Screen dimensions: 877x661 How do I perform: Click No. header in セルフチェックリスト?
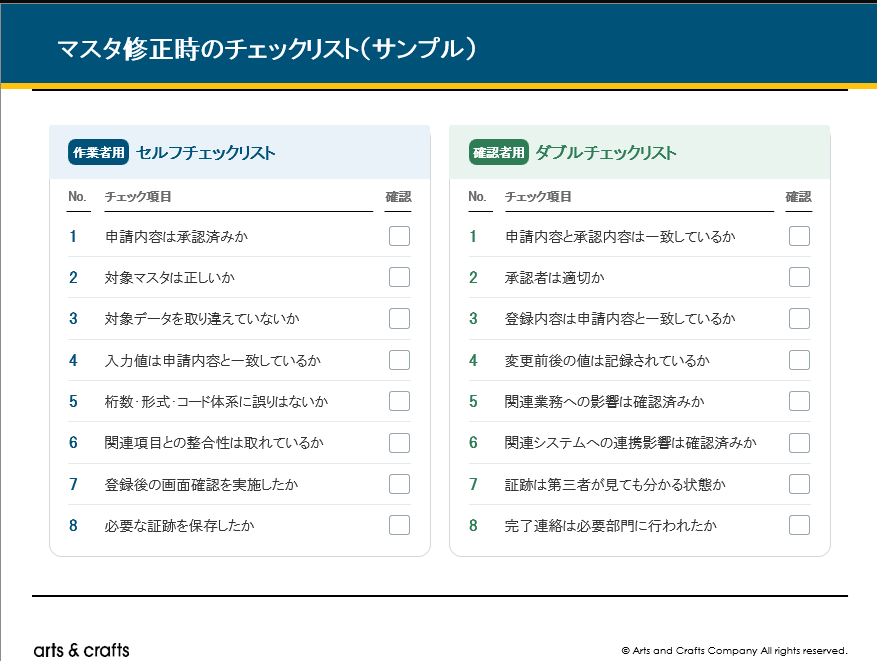click(x=77, y=197)
